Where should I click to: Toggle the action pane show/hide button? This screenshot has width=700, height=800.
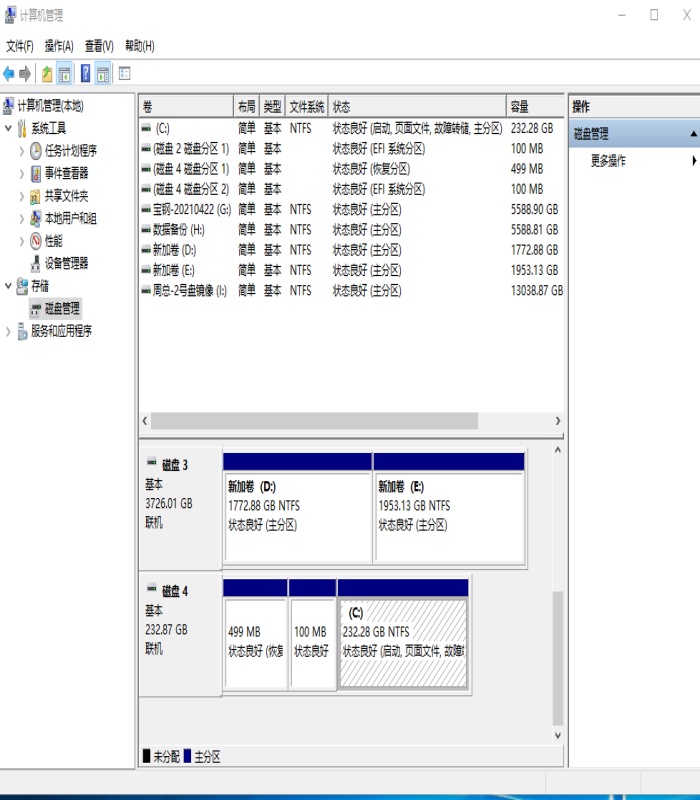[x=104, y=73]
